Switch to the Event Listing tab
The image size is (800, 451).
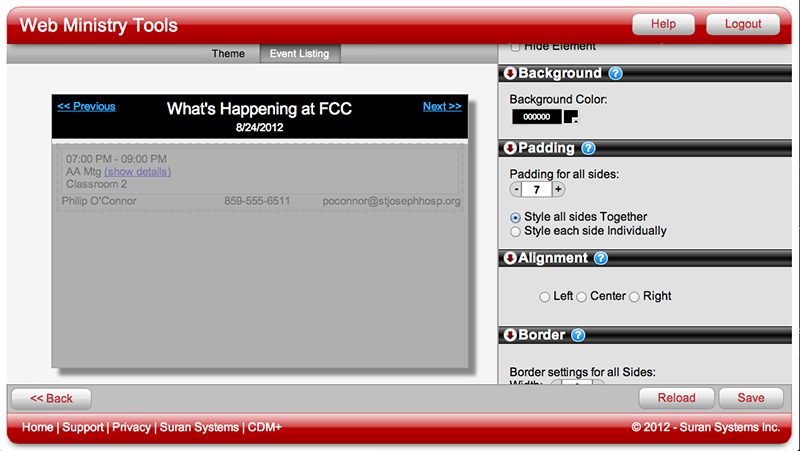coord(299,54)
